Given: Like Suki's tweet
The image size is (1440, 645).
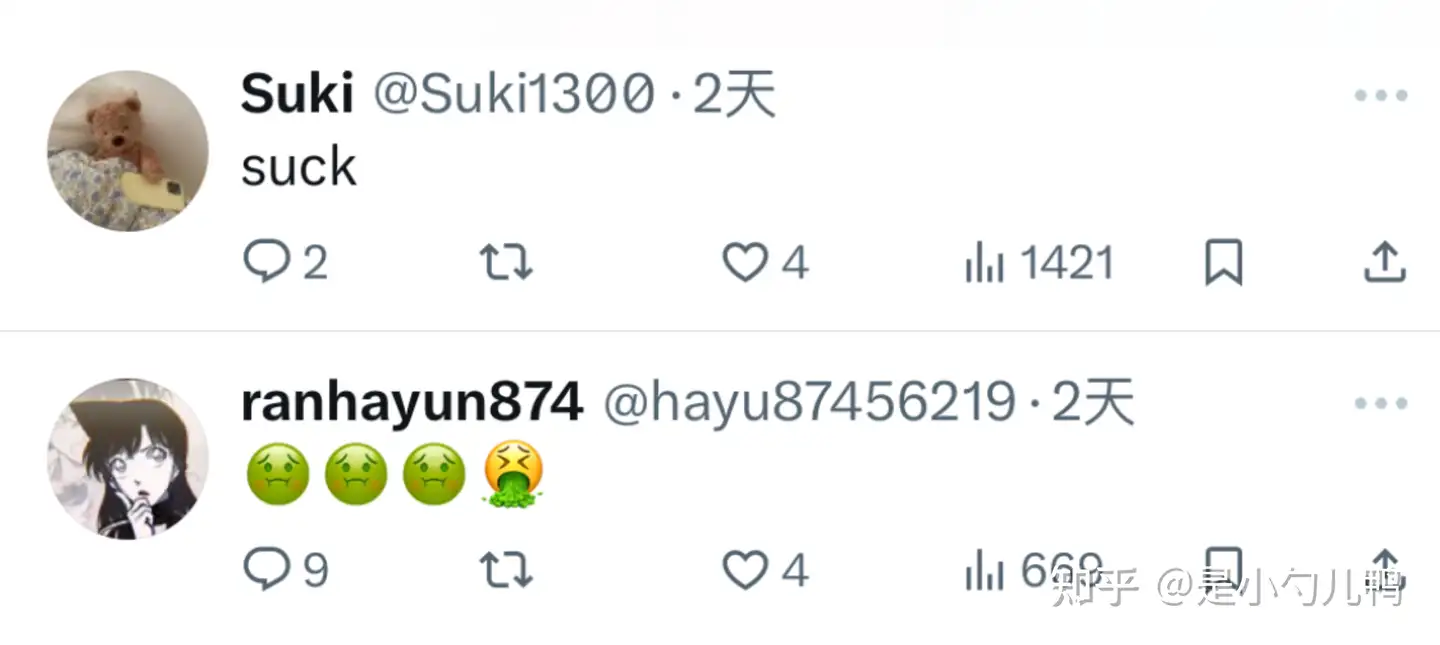Looking at the screenshot, I should click(765, 263).
